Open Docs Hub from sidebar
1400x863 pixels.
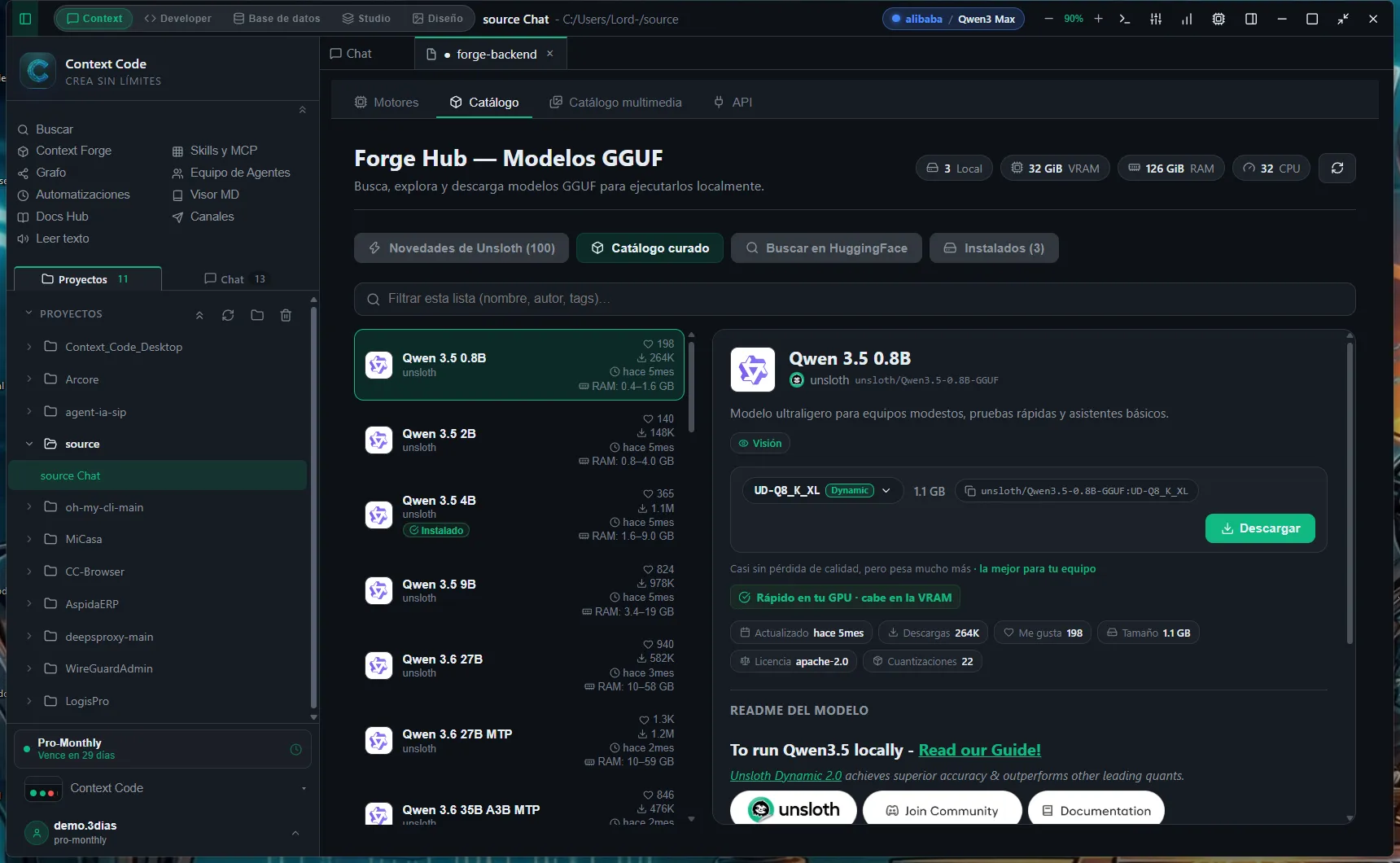pyautogui.click(x=53, y=217)
